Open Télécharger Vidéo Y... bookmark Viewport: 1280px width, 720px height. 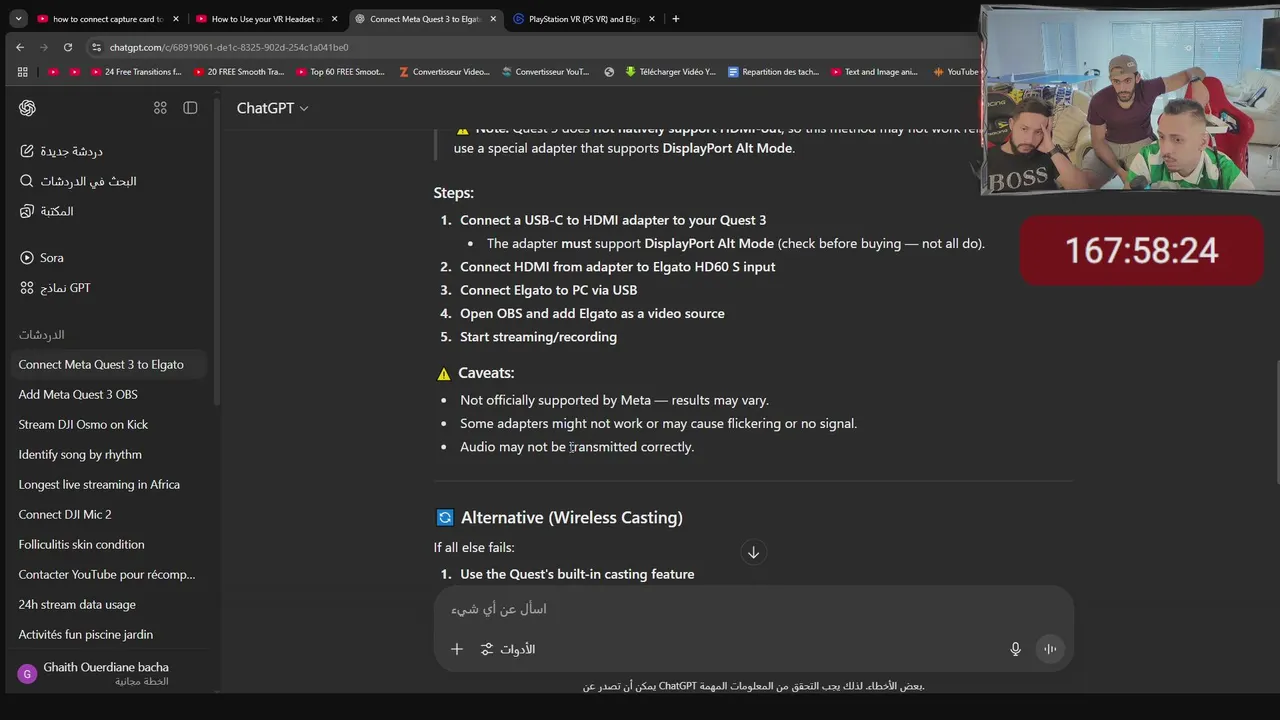point(671,72)
